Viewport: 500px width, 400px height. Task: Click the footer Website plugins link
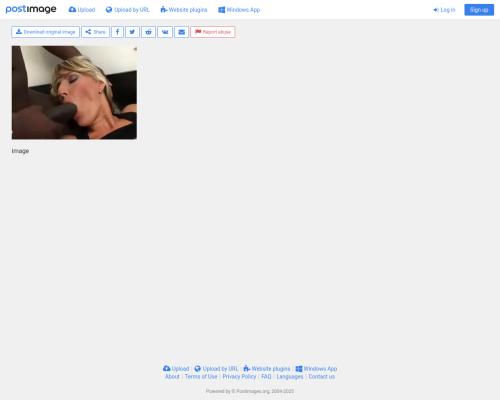tap(267, 369)
